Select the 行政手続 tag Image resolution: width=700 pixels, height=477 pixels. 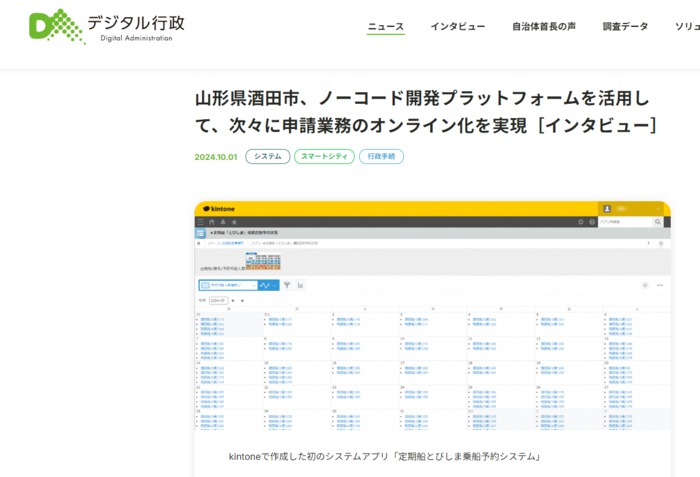[381, 156]
